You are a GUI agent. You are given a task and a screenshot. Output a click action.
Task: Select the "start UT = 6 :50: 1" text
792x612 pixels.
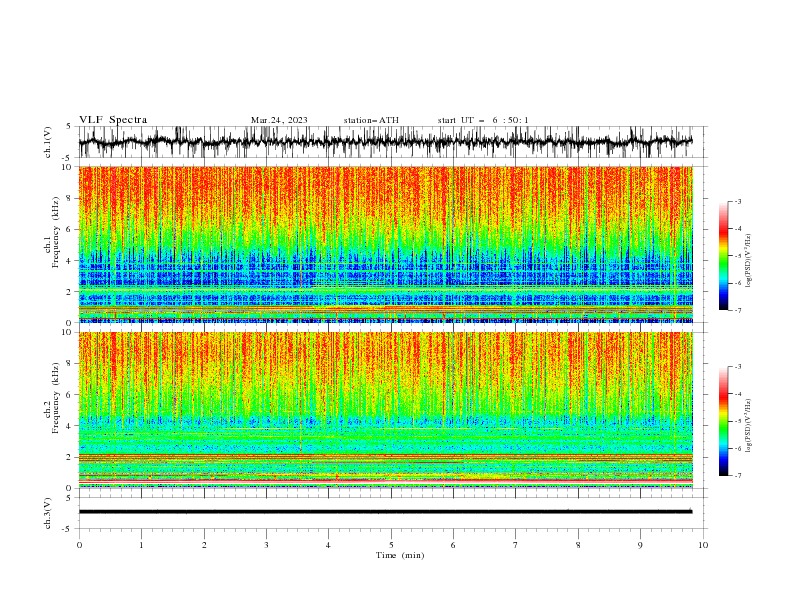tap(483, 120)
